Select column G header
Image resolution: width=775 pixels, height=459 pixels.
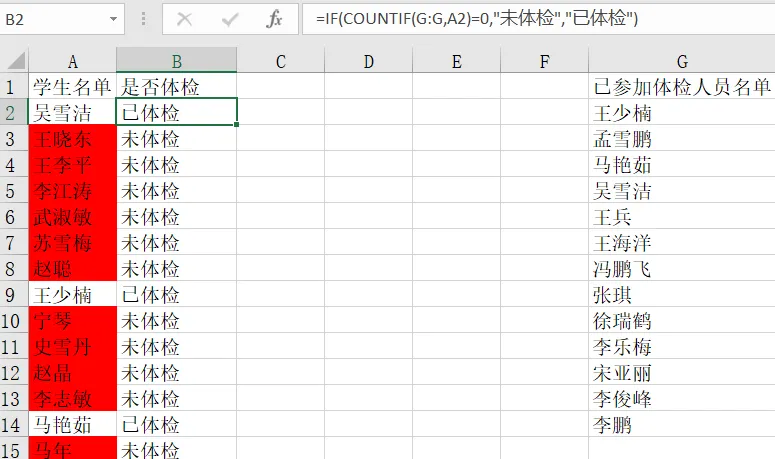coord(680,62)
